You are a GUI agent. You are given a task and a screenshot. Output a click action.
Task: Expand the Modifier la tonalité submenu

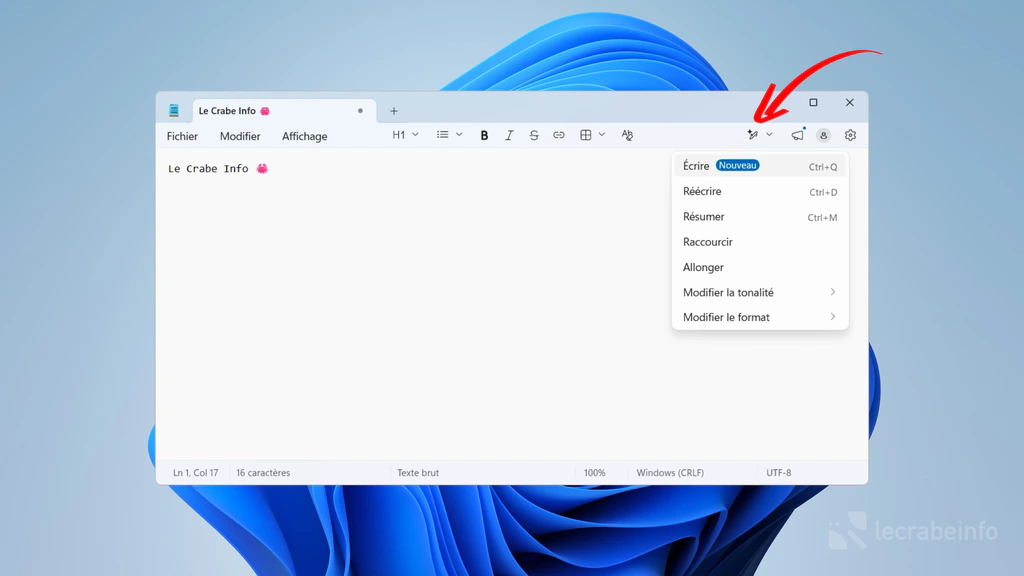[728, 292]
